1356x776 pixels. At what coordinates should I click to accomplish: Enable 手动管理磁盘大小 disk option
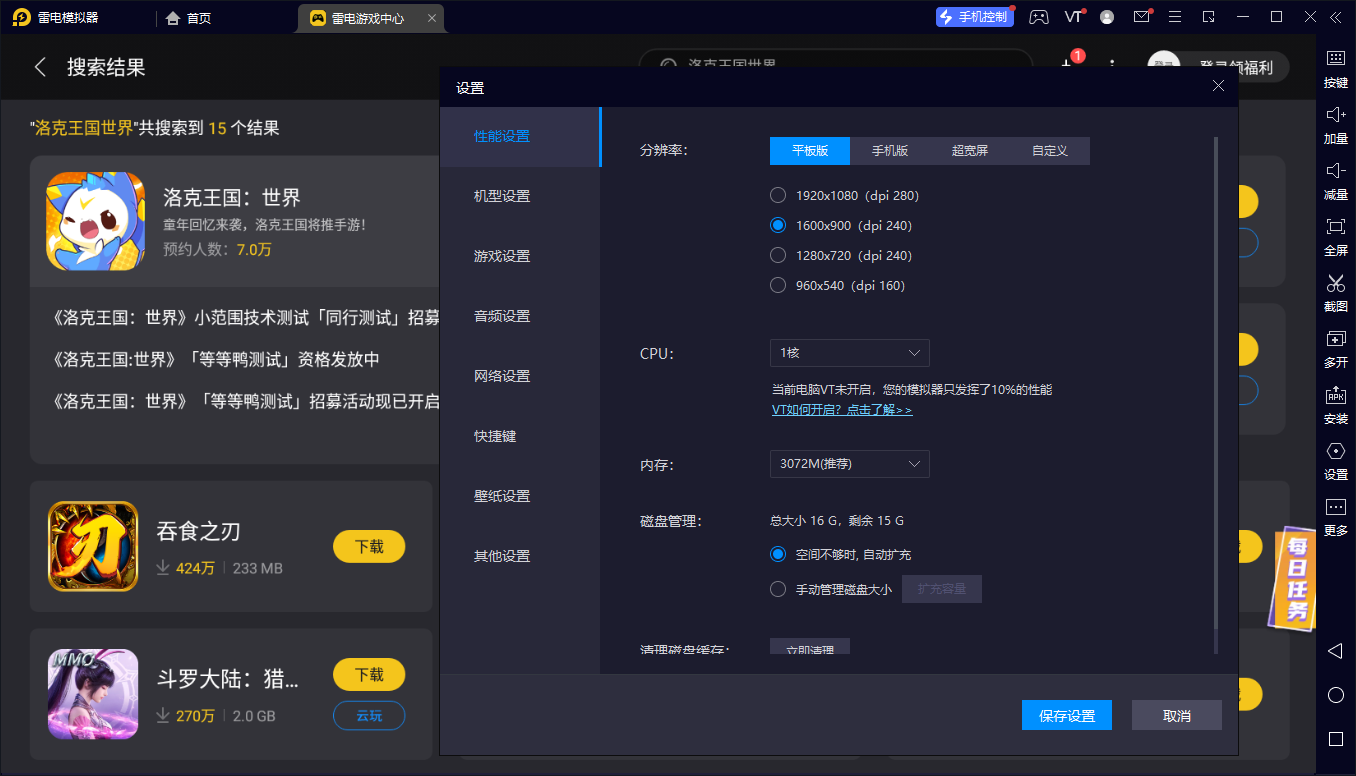tap(778, 589)
